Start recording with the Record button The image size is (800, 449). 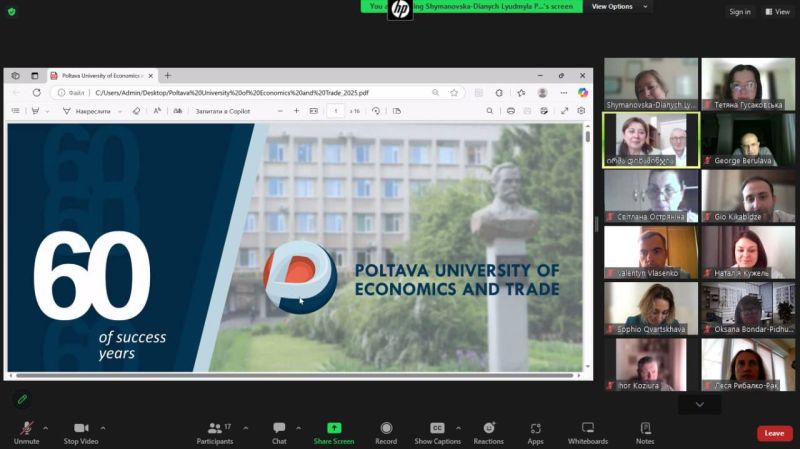click(385, 432)
